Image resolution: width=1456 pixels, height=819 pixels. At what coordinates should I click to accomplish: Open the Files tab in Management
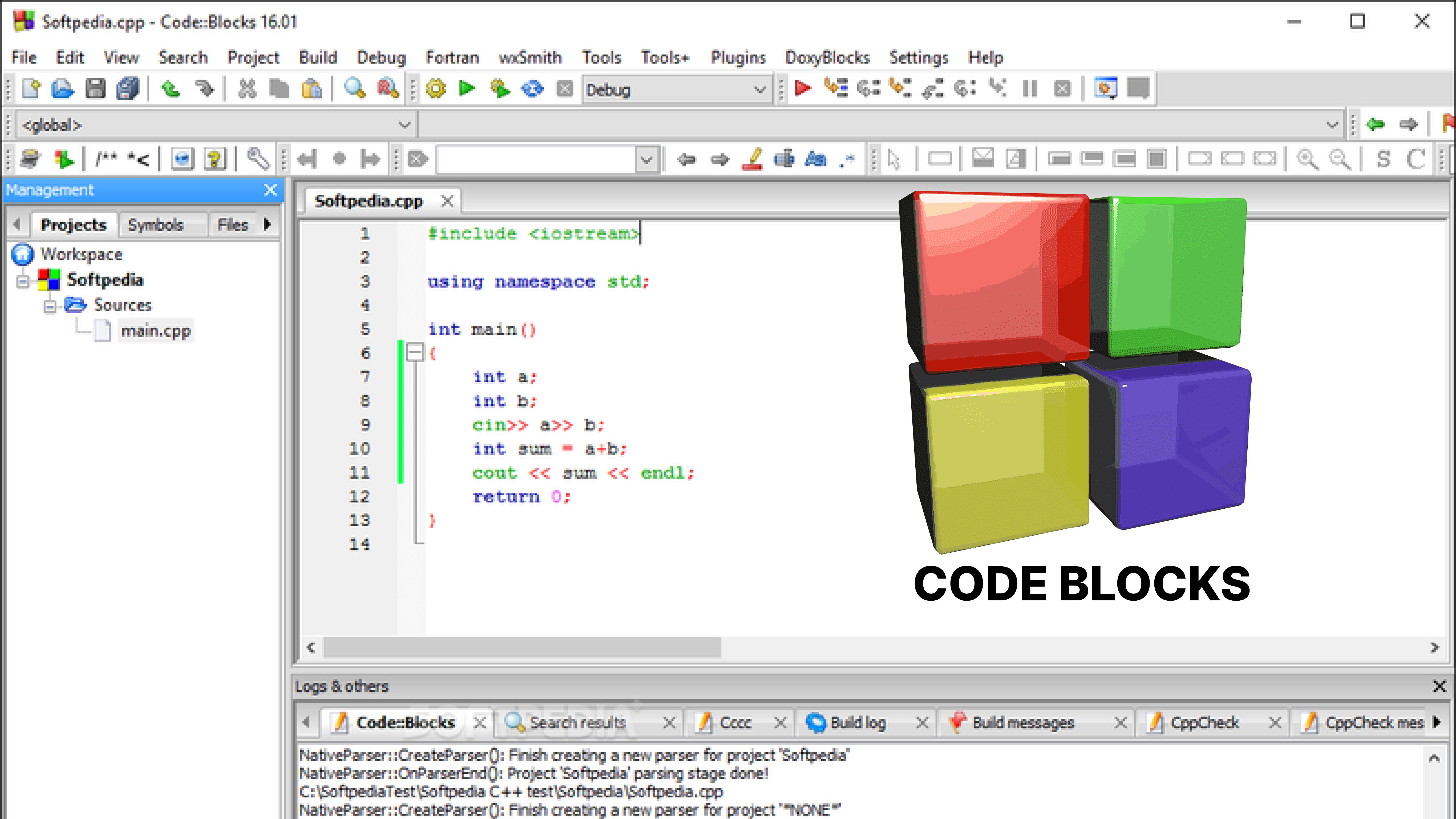[x=232, y=225]
